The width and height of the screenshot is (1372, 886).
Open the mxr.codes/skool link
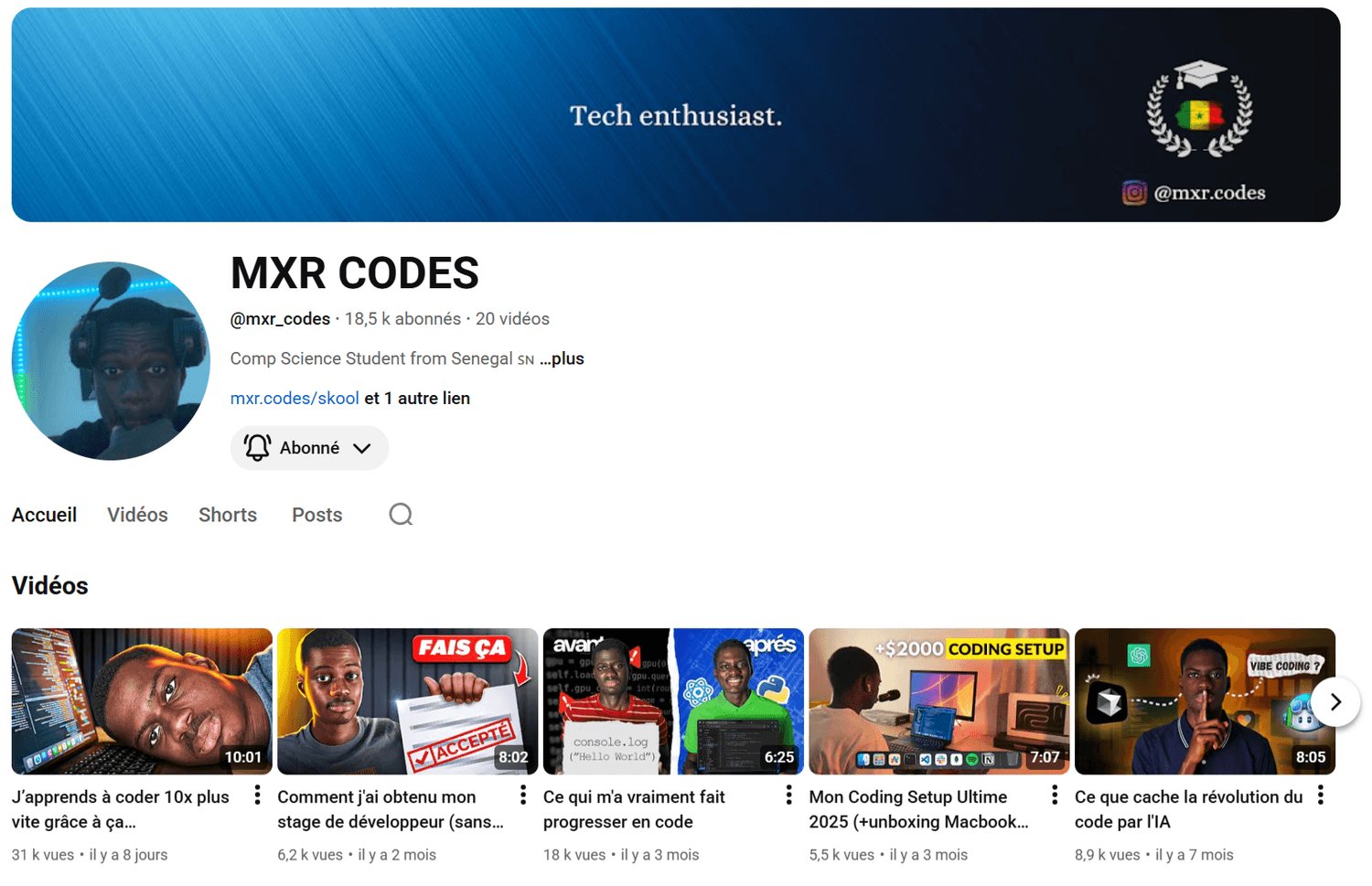pyautogui.click(x=295, y=399)
